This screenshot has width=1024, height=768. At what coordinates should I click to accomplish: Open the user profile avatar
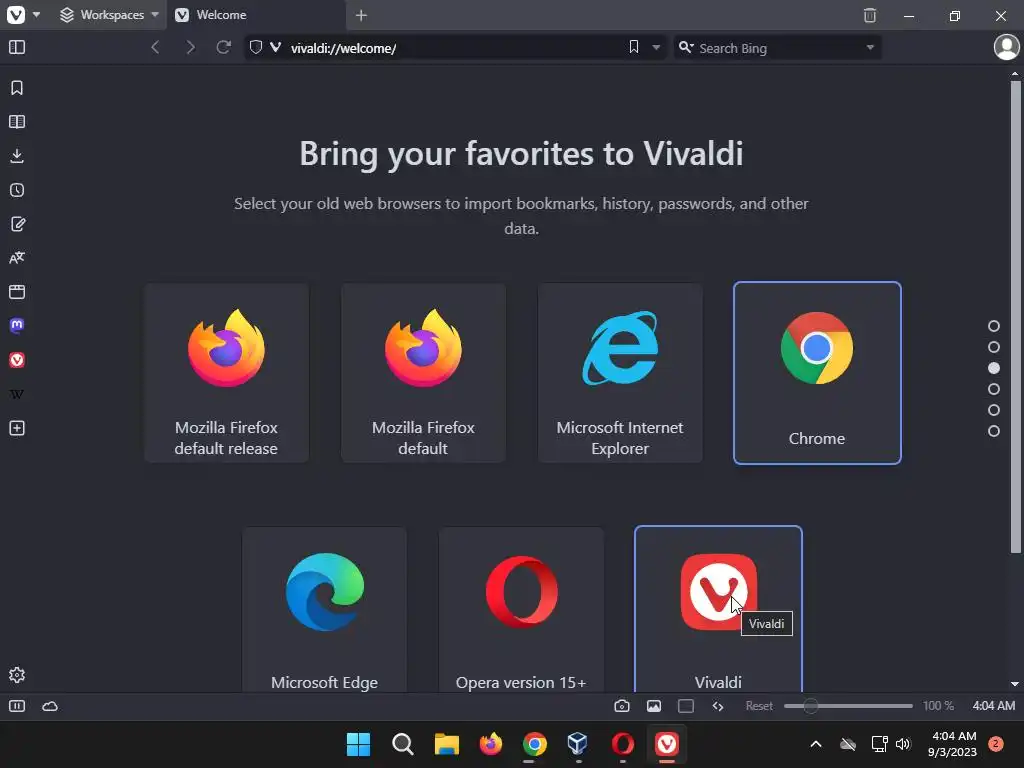1006,47
